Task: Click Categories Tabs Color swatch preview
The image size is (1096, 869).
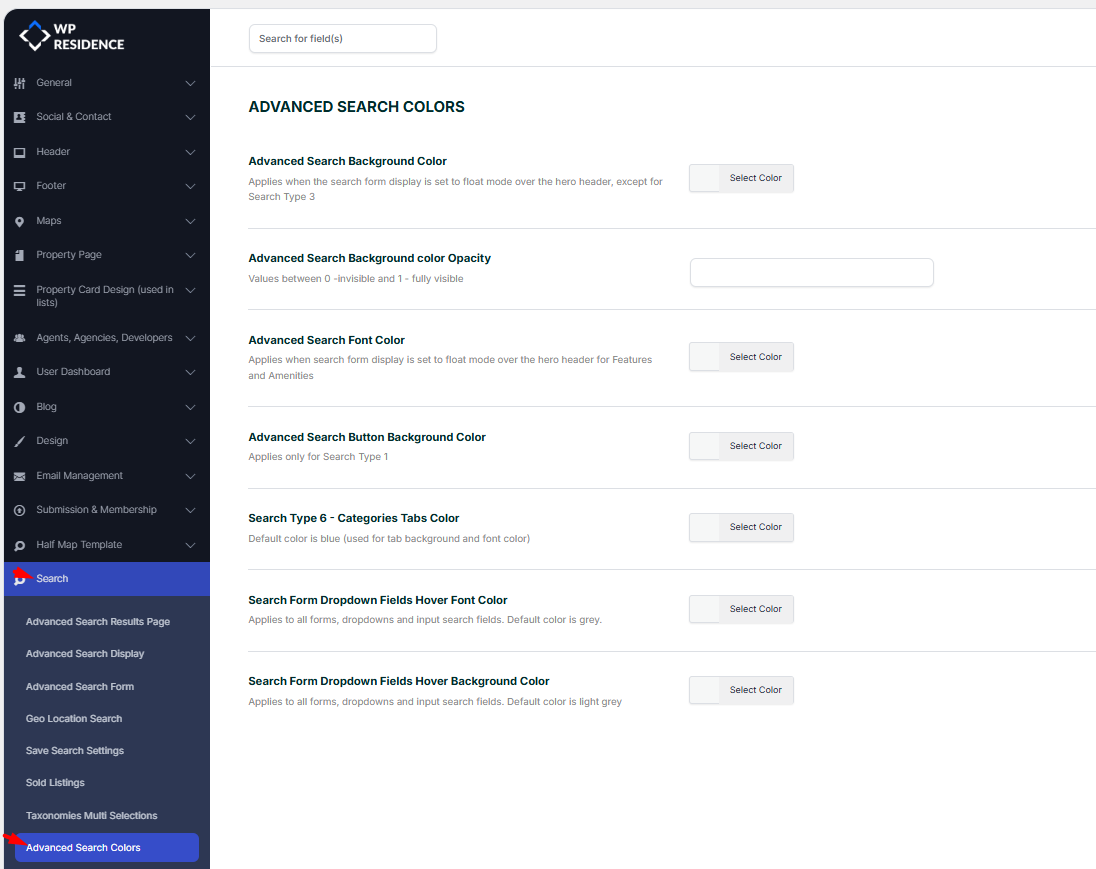Action: coord(705,527)
